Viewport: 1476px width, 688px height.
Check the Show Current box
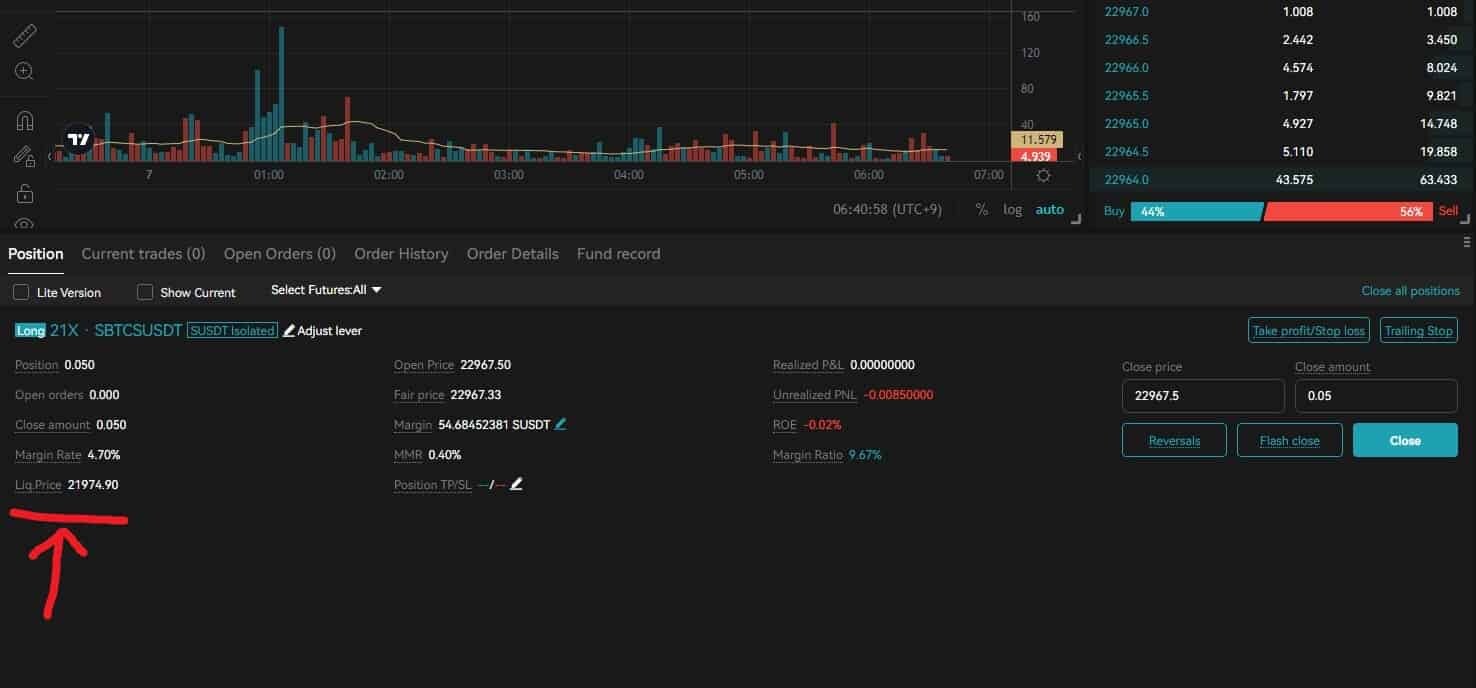coord(145,292)
